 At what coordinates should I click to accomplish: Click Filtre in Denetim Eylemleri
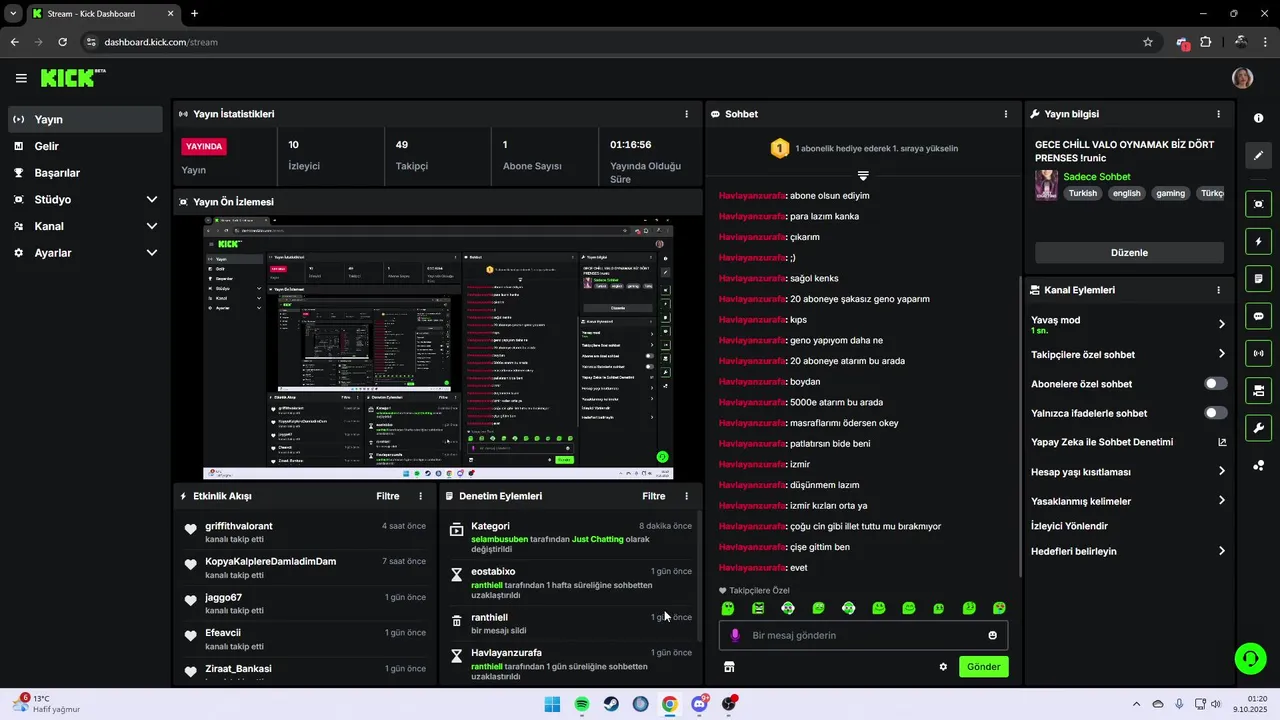click(x=653, y=496)
